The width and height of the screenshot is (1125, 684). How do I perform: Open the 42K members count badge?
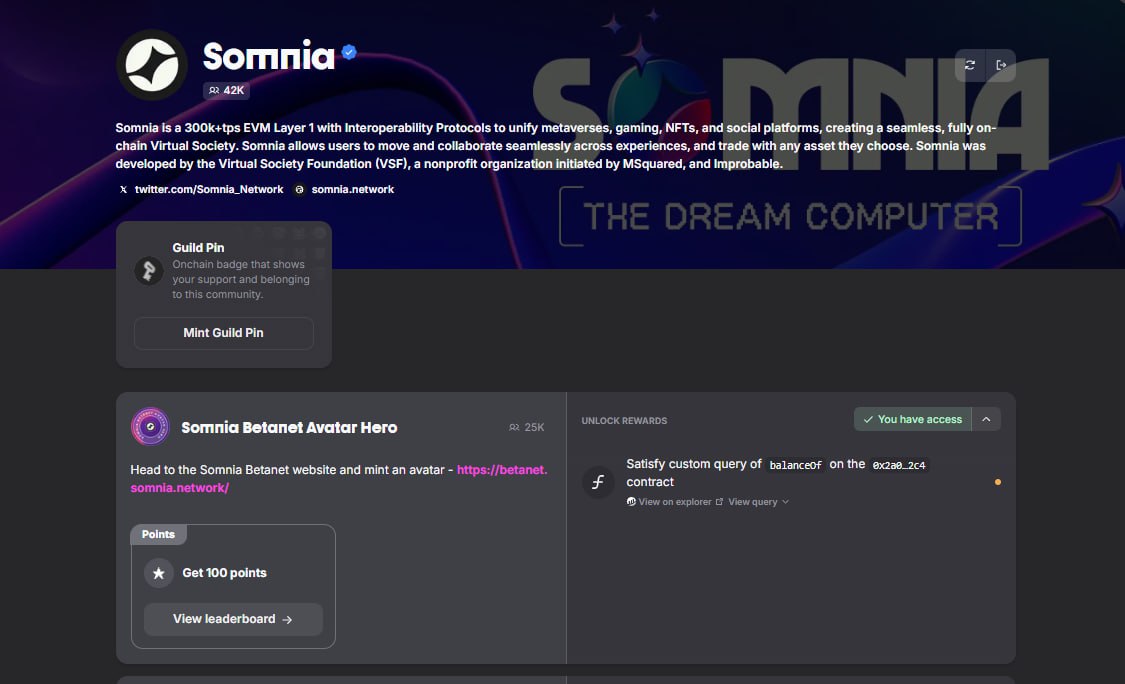point(226,90)
